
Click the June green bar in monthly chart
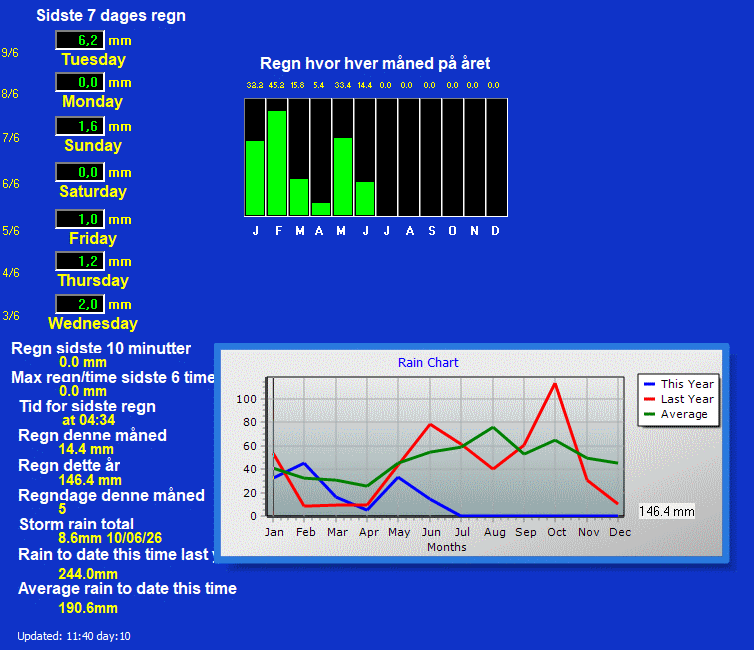click(365, 199)
